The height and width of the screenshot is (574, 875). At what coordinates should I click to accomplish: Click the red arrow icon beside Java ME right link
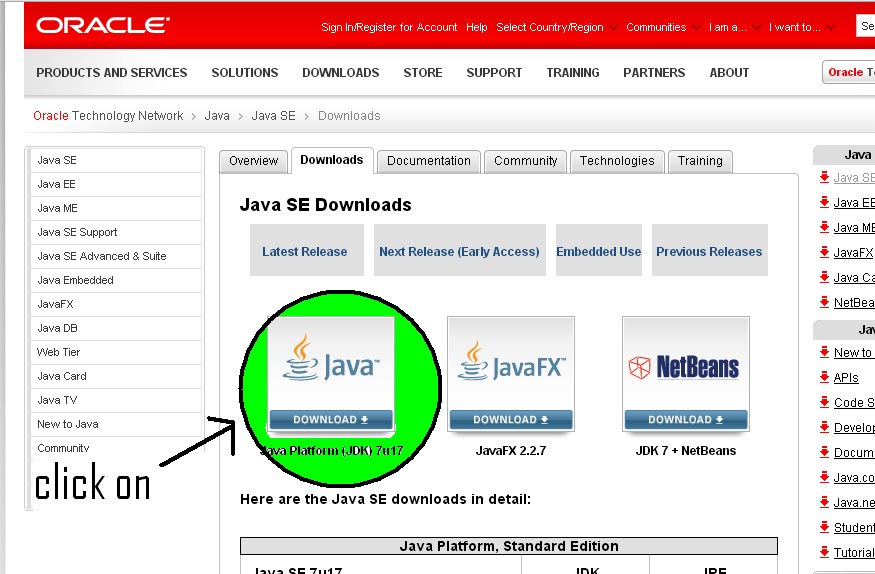pyautogui.click(x=824, y=227)
